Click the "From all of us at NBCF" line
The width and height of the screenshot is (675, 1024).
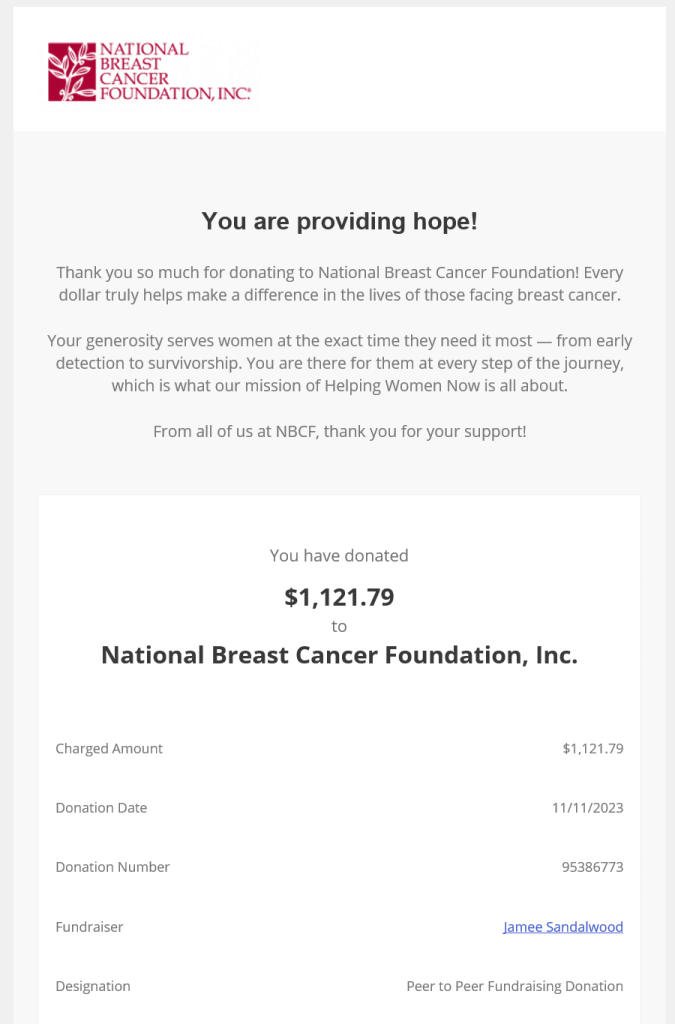coord(339,432)
